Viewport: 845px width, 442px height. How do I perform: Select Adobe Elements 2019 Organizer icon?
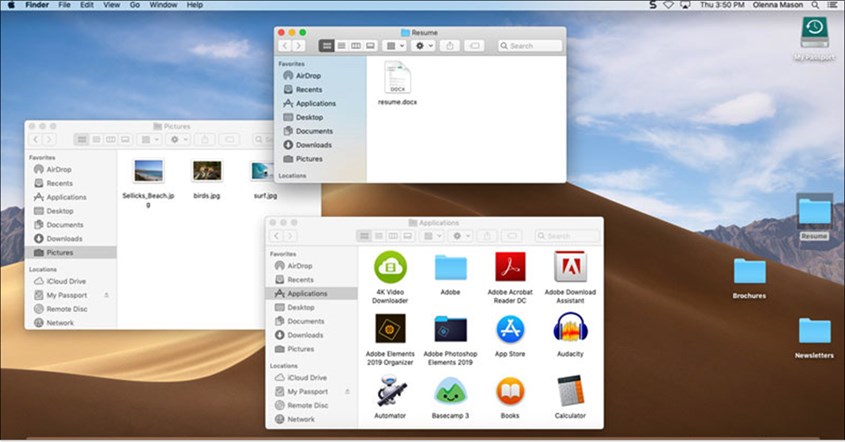390,328
